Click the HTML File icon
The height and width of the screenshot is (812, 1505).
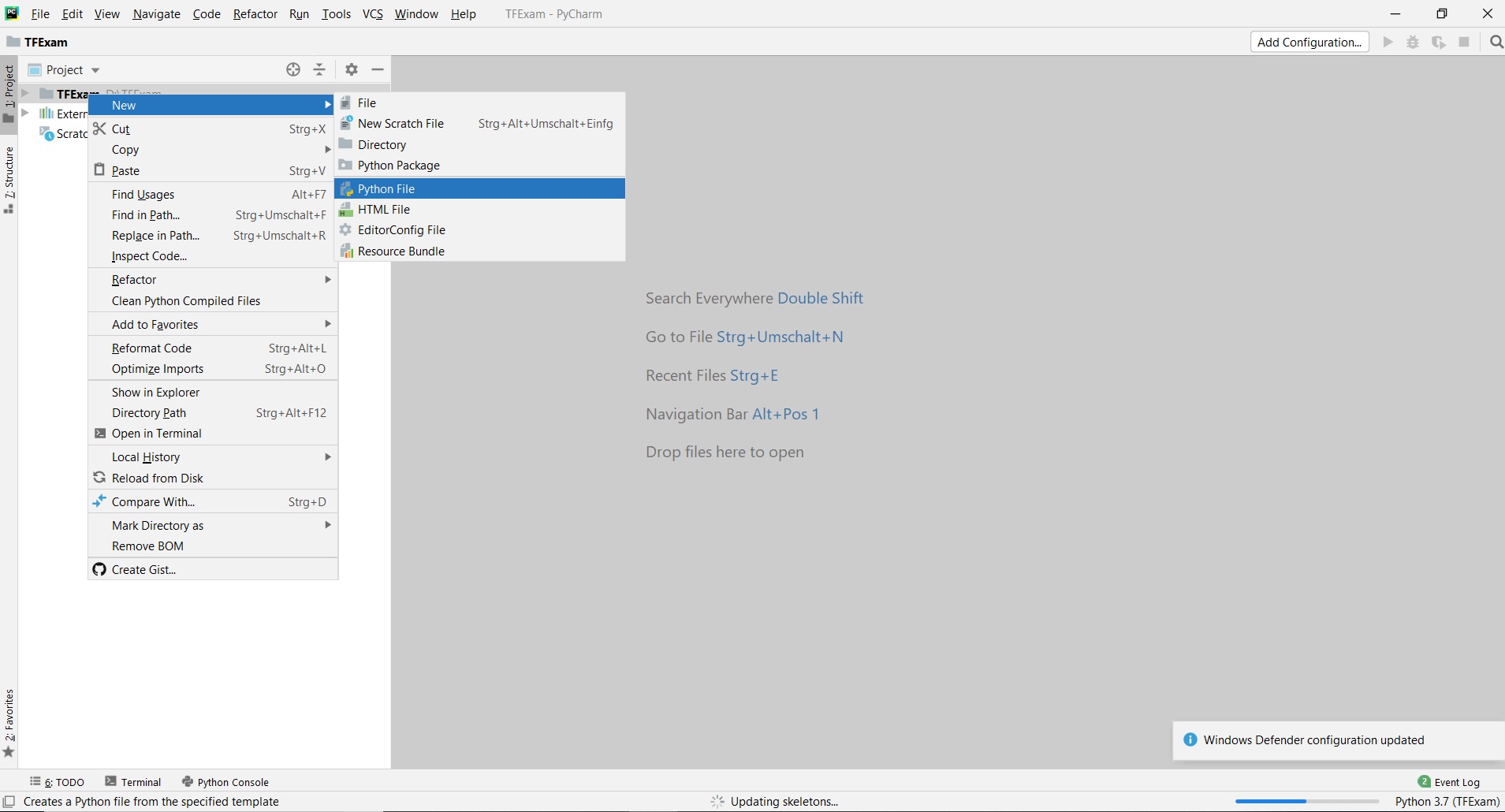tap(346, 209)
